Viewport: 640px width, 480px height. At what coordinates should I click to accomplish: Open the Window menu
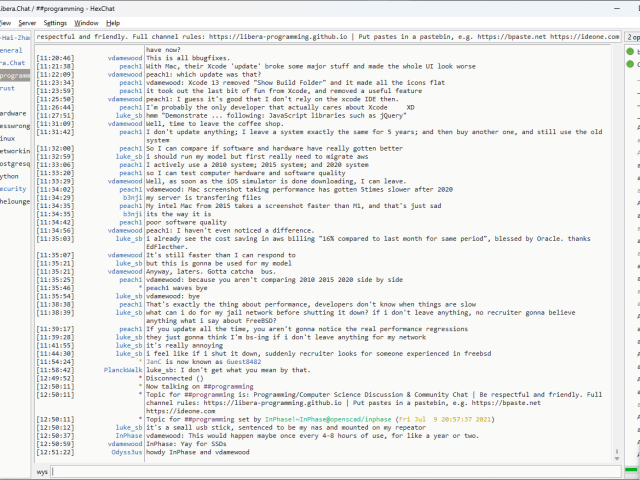[87, 22]
